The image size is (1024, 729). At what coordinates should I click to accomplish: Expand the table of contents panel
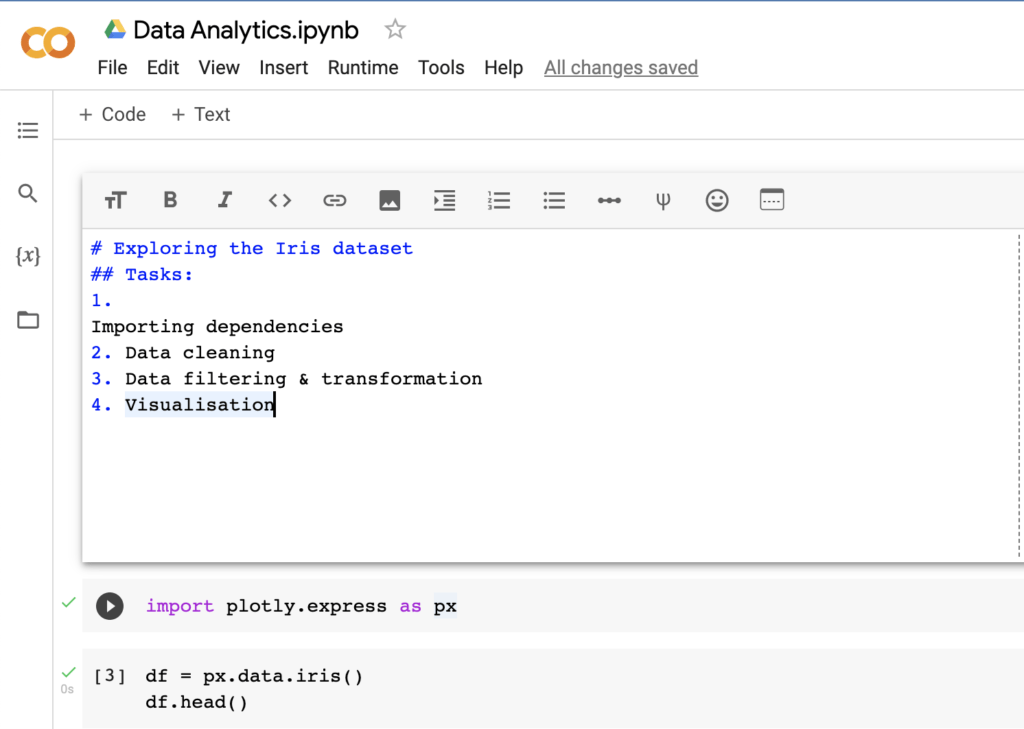tap(27, 130)
